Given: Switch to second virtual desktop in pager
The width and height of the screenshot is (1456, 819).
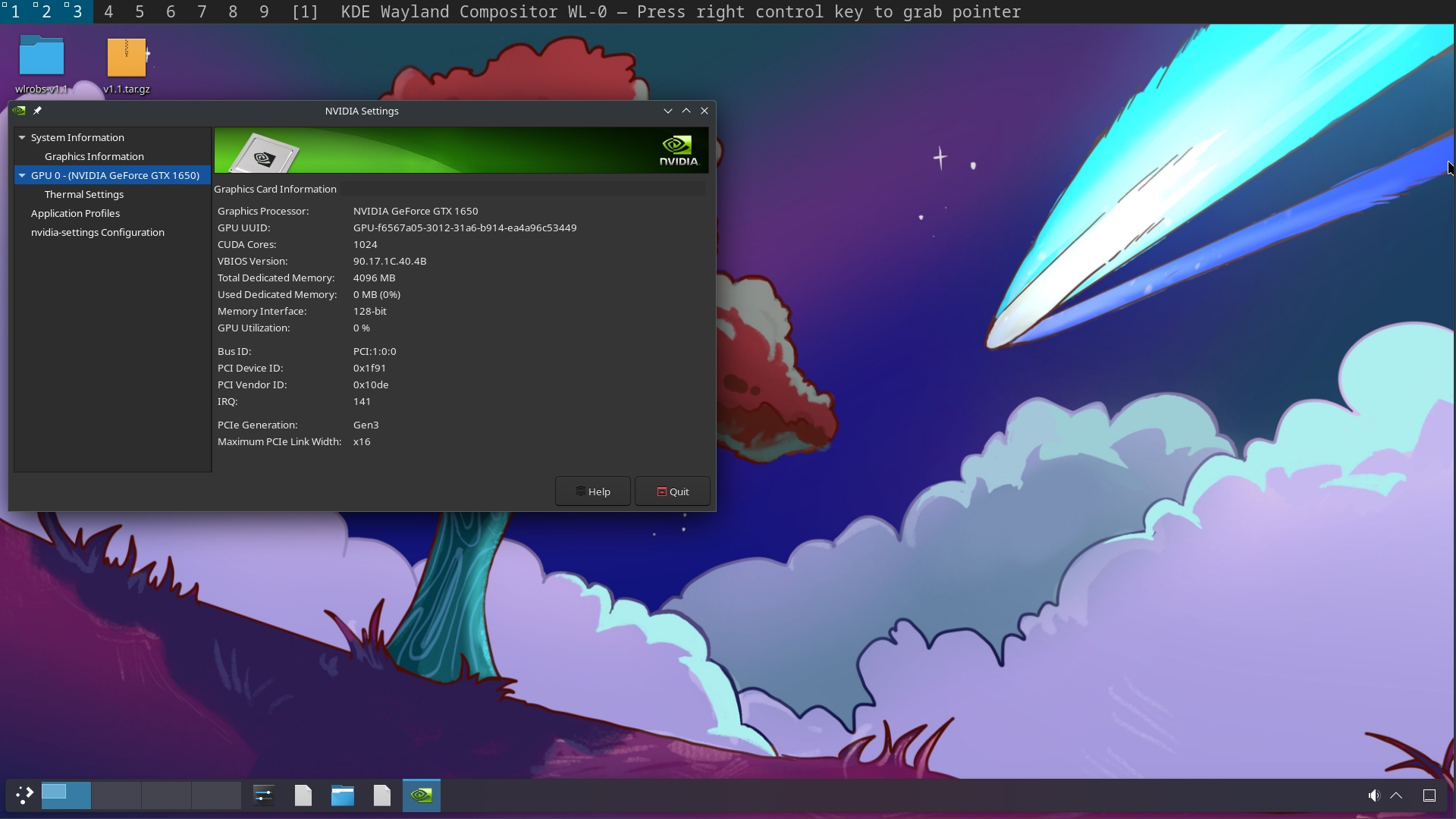Looking at the screenshot, I should pyautogui.click(x=116, y=795).
